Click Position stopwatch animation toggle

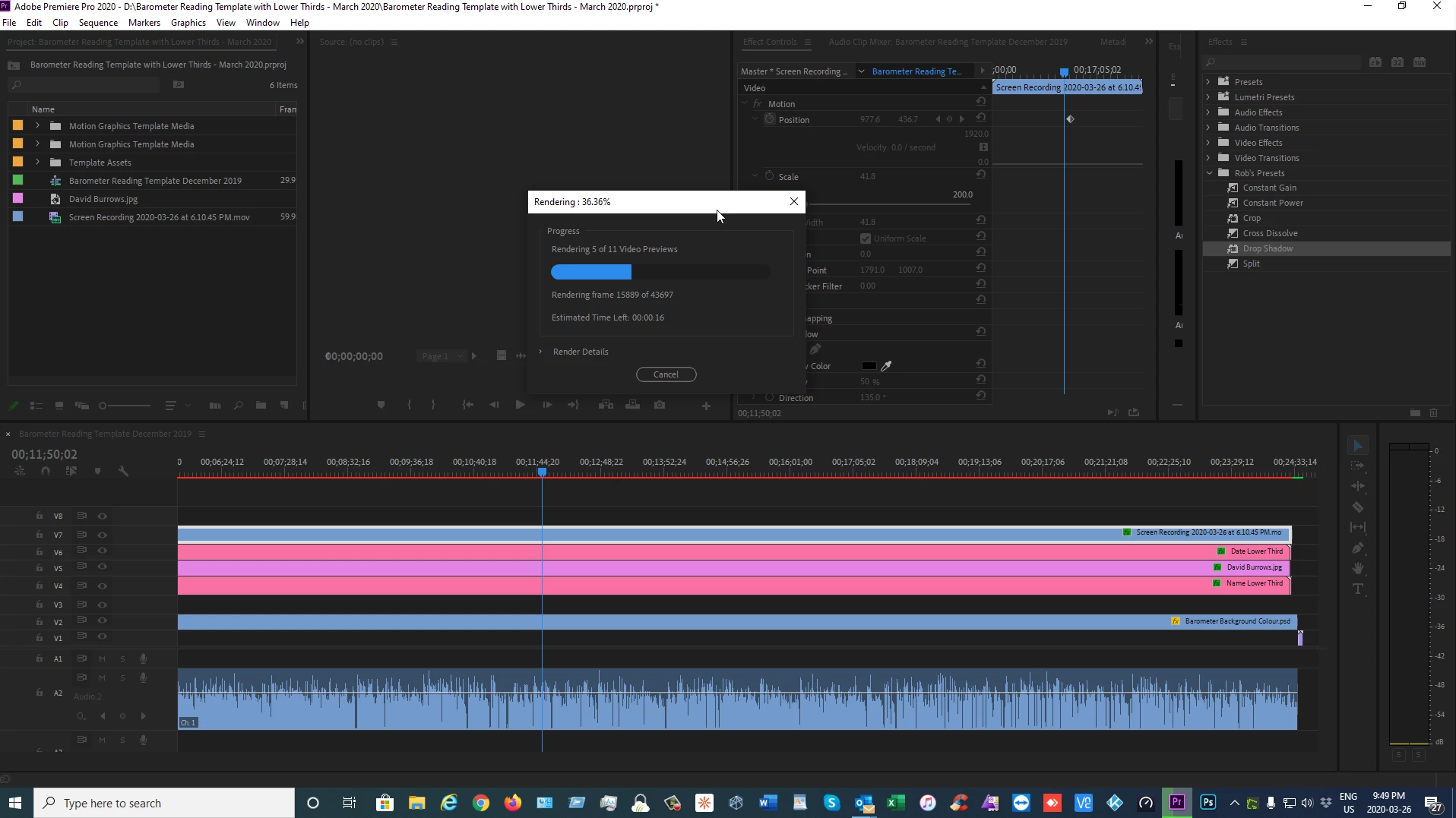point(770,119)
